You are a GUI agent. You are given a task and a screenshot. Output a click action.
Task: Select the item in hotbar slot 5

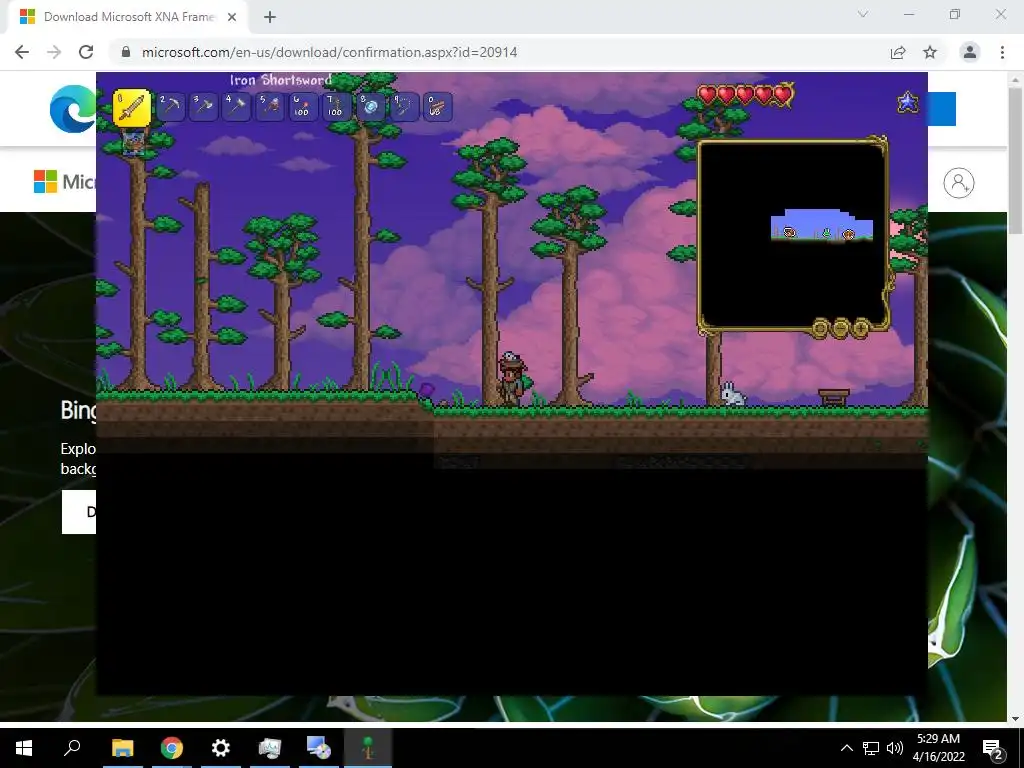pyautogui.click(x=270, y=107)
